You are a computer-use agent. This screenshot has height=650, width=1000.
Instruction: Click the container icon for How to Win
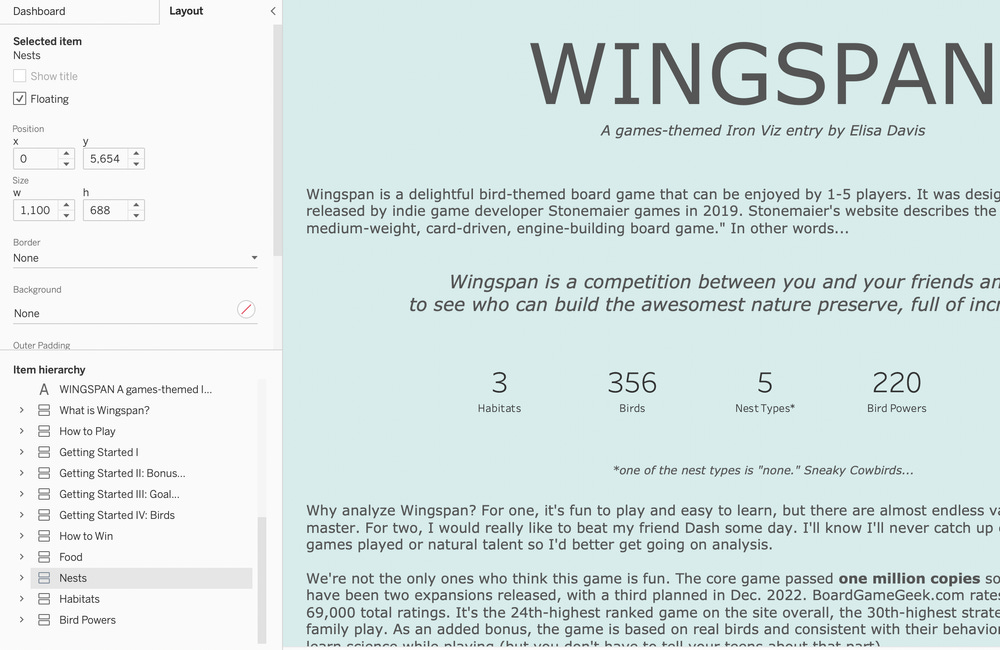[x=44, y=536]
